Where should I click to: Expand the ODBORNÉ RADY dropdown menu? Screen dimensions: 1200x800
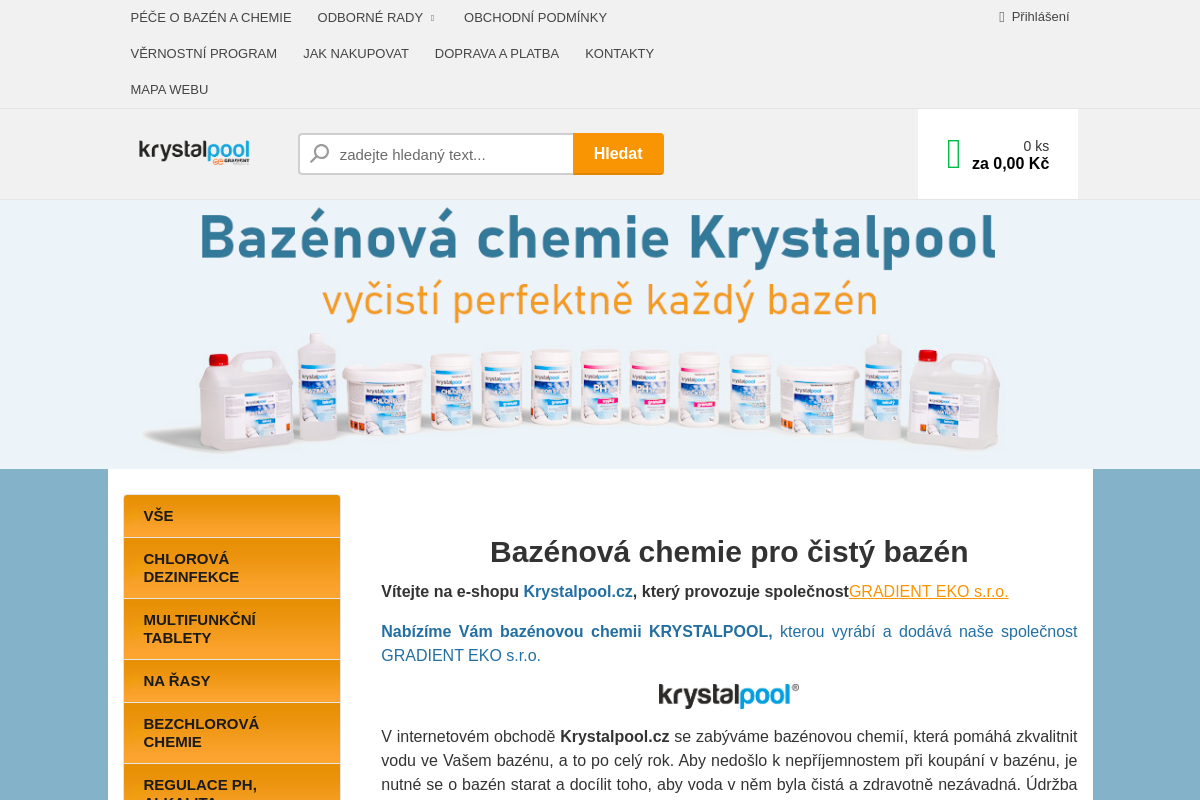coord(375,16)
